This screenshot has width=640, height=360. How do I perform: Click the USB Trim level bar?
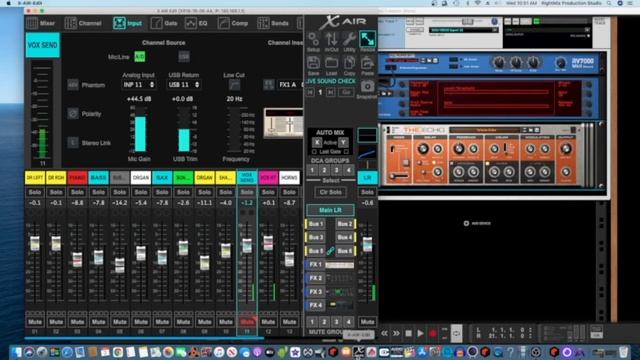[184, 130]
